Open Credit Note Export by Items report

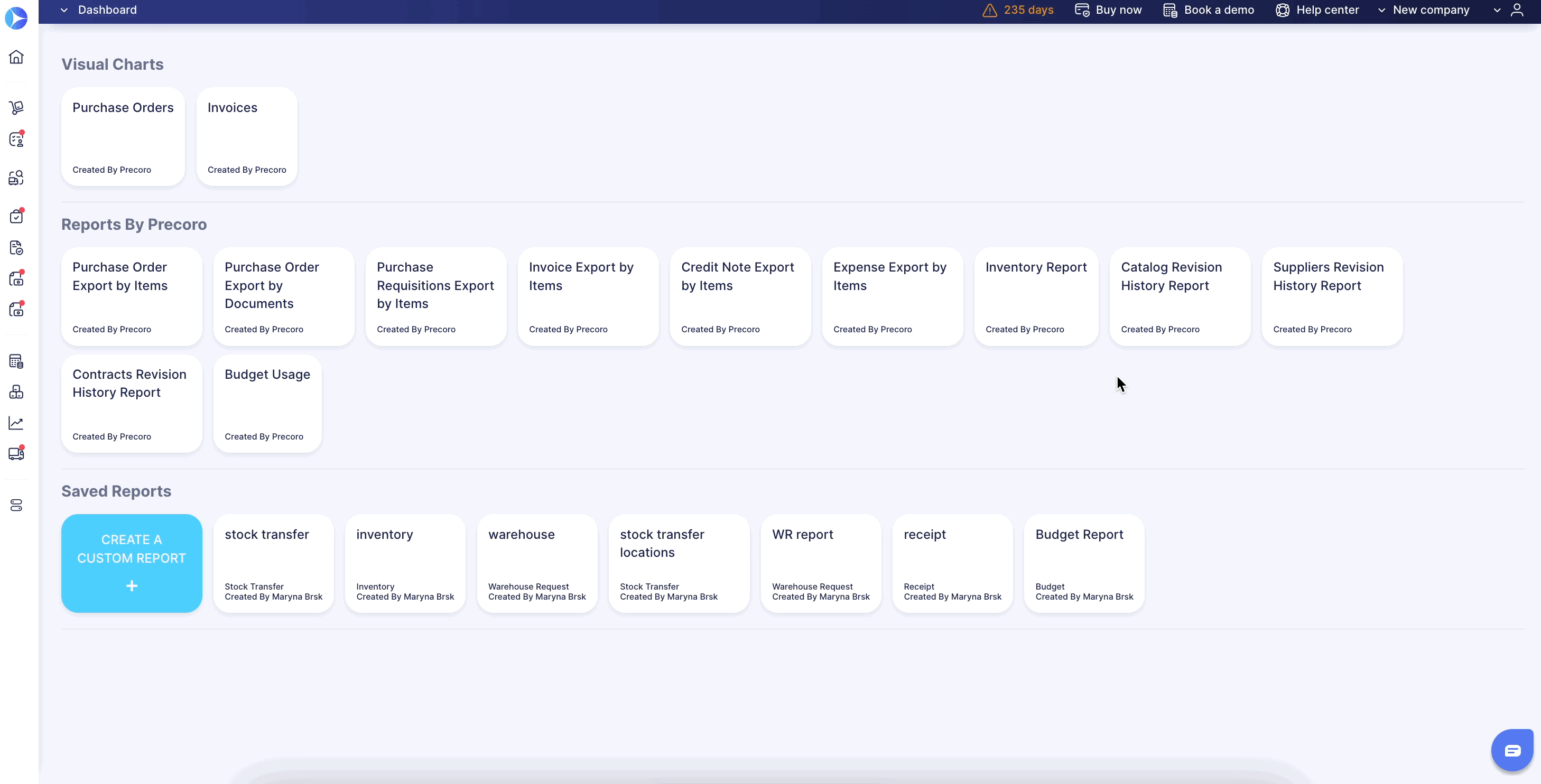click(740, 296)
